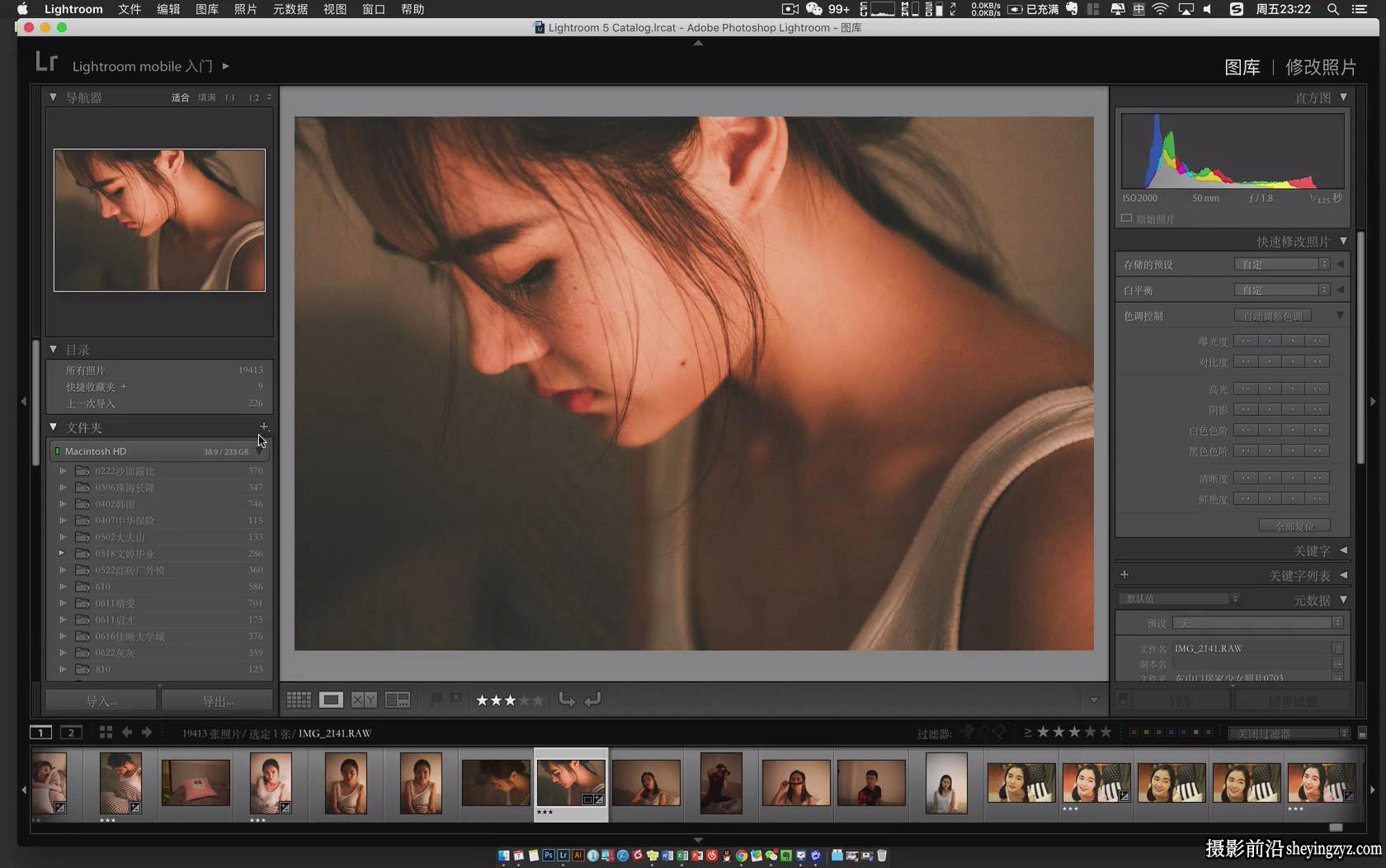The height and width of the screenshot is (868, 1386).
Task: Open the XY compare view
Action: pos(364,700)
